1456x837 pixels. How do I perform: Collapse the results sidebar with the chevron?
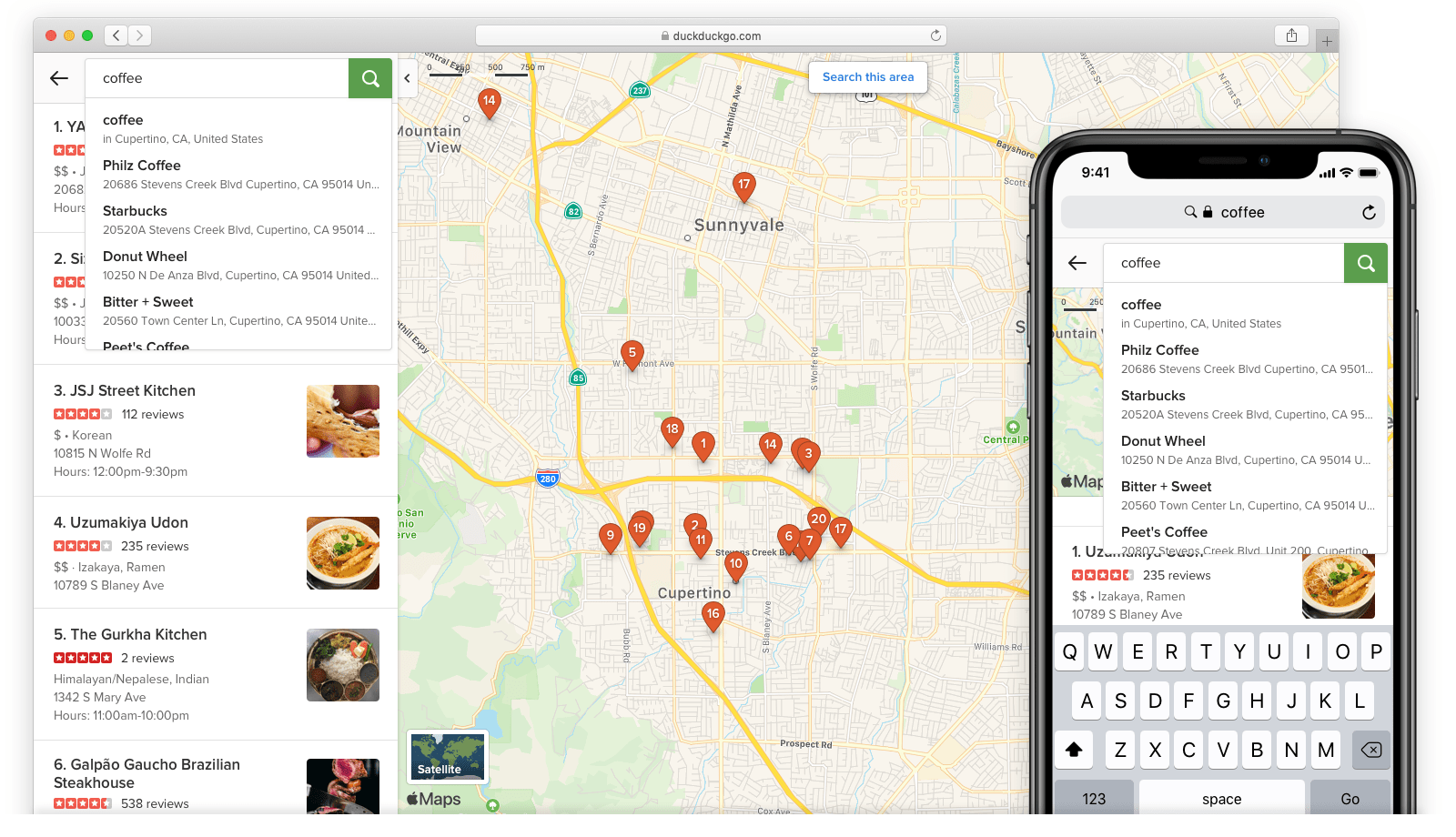(x=408, y=78)
